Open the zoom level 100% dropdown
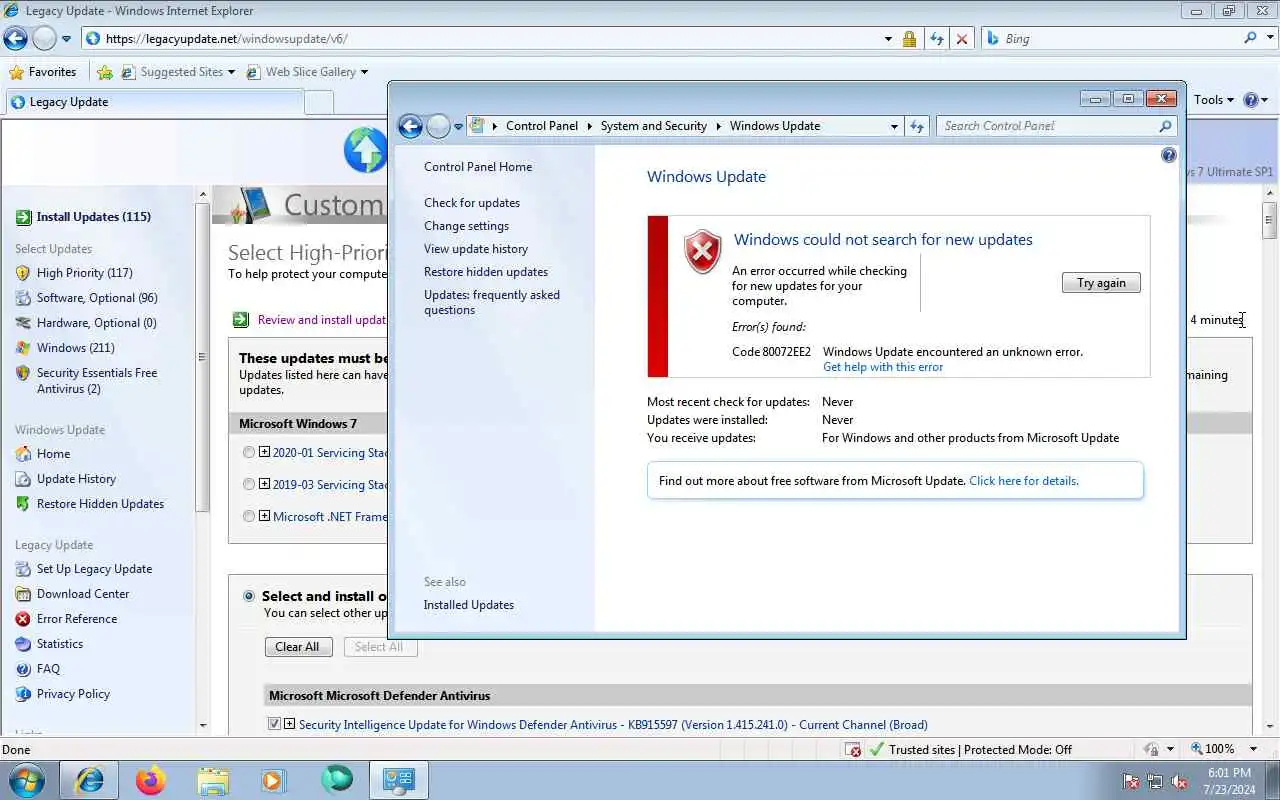1280x800 pixels. tap(1255, 749)
